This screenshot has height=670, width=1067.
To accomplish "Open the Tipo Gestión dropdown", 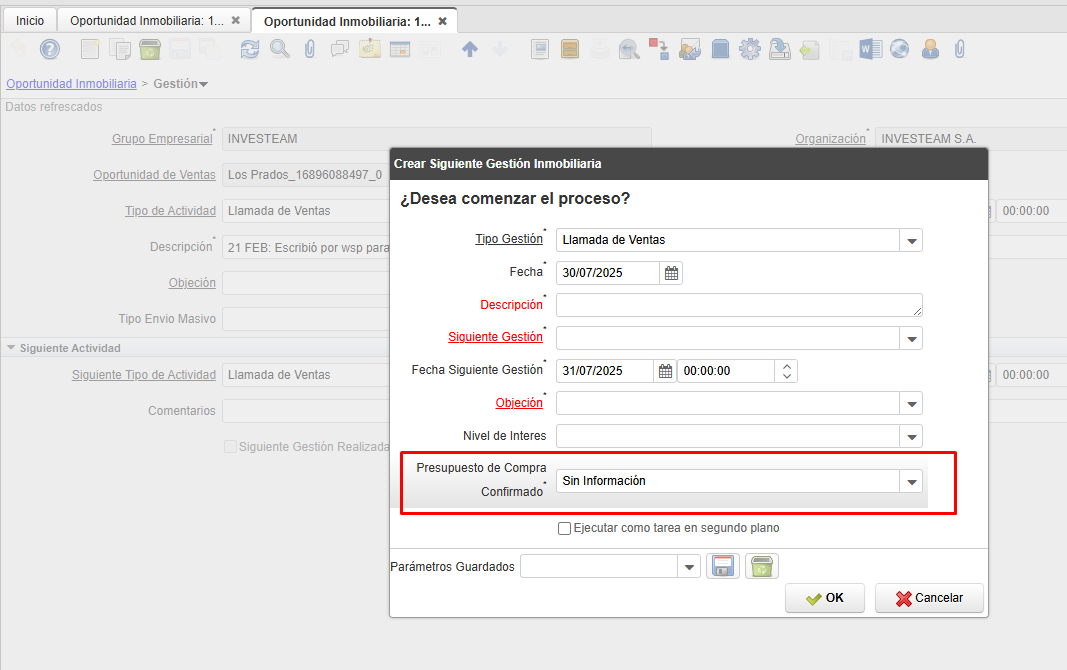I will click(x=911, y=240).
